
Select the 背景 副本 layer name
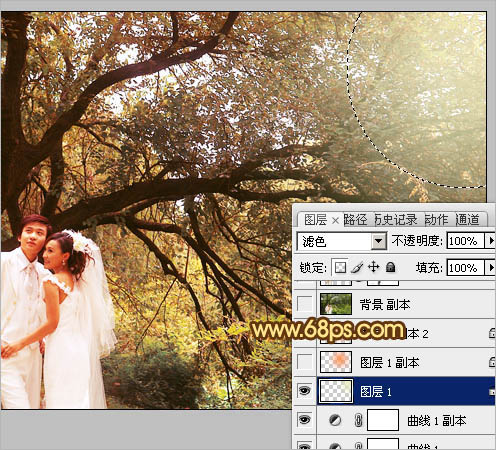coord(385,305)
